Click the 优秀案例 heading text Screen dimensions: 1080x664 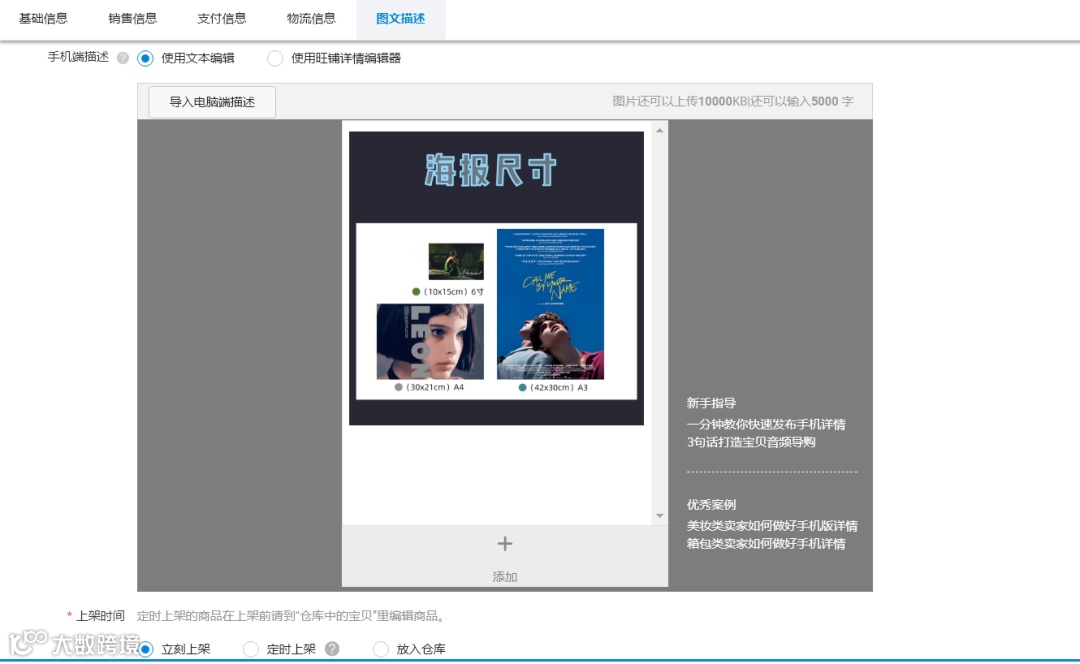coord(712,505)
